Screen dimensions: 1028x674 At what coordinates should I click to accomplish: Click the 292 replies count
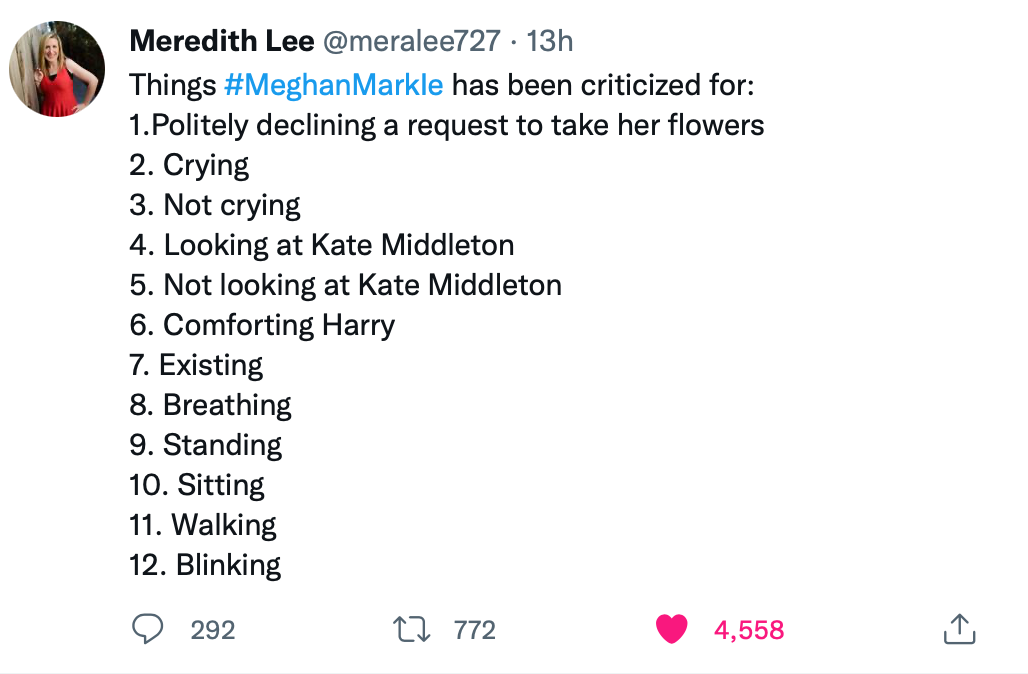212,630
